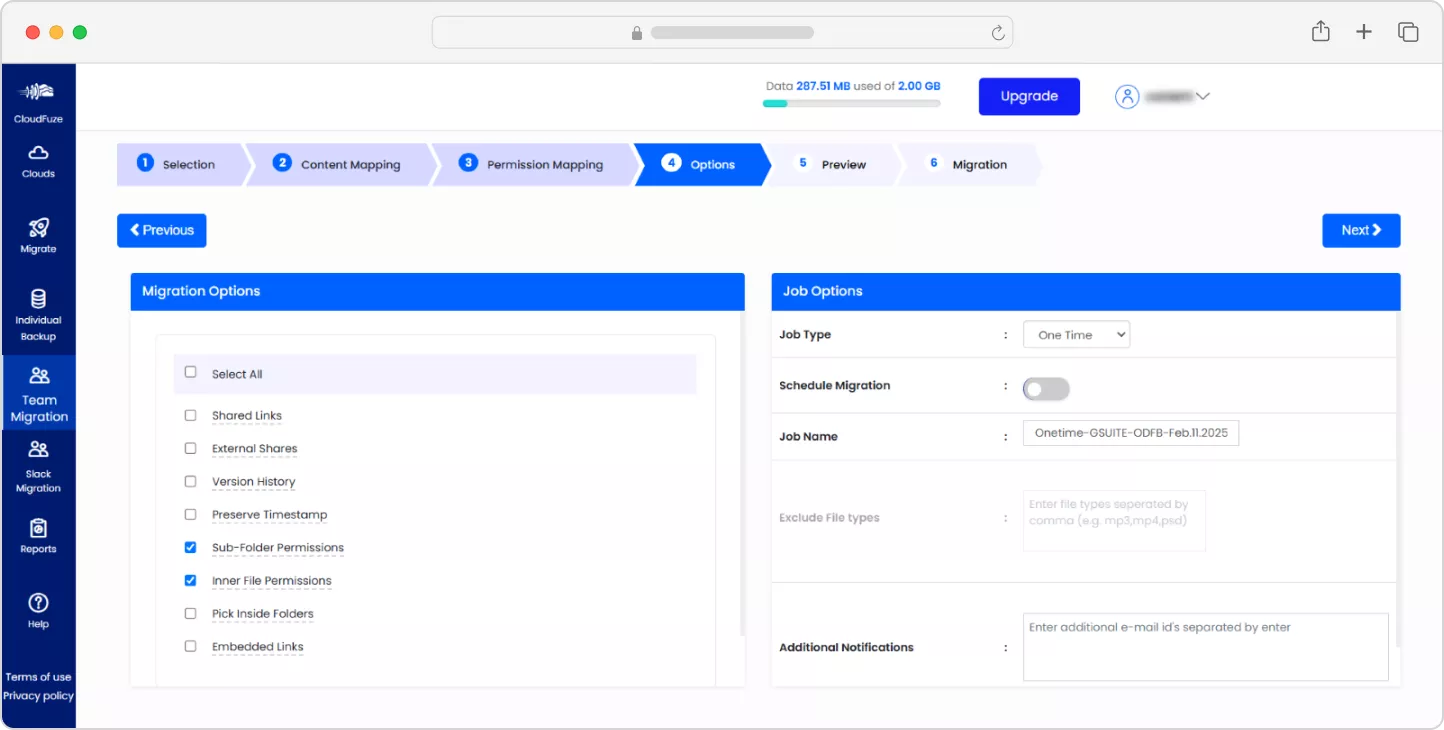Expand the user account dropdown arrow

(x=1203, y=97)
